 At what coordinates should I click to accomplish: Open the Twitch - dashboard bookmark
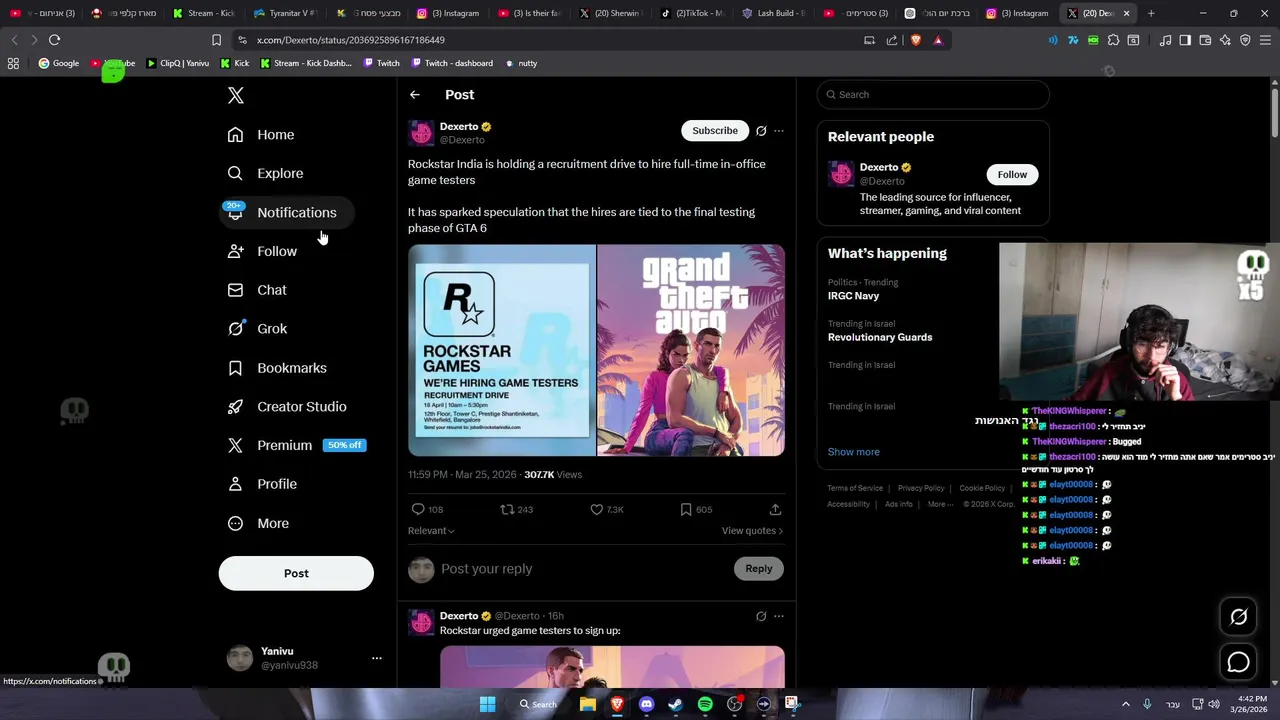[450, 63]
